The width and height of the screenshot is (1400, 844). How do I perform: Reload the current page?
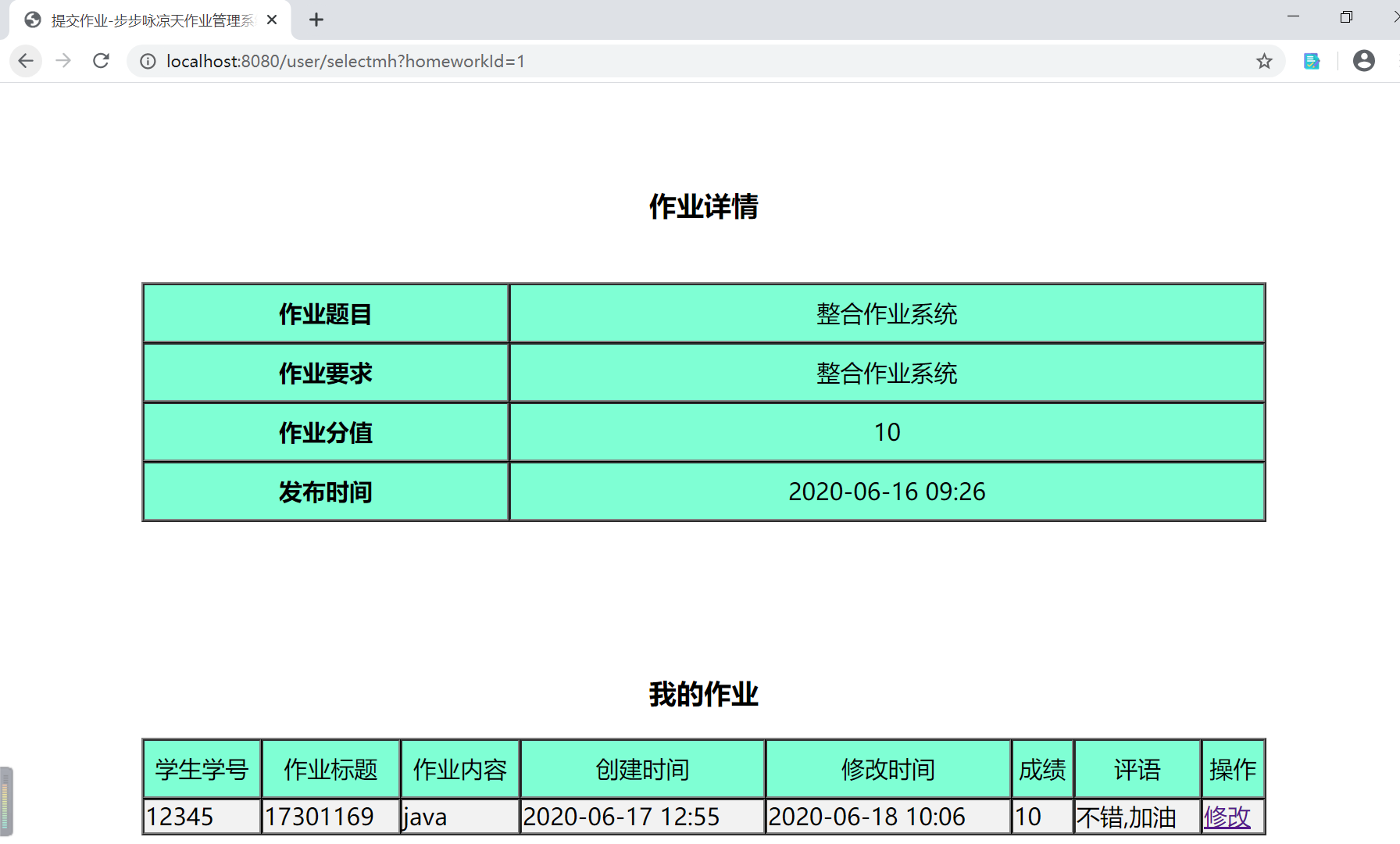click(101, 61)
